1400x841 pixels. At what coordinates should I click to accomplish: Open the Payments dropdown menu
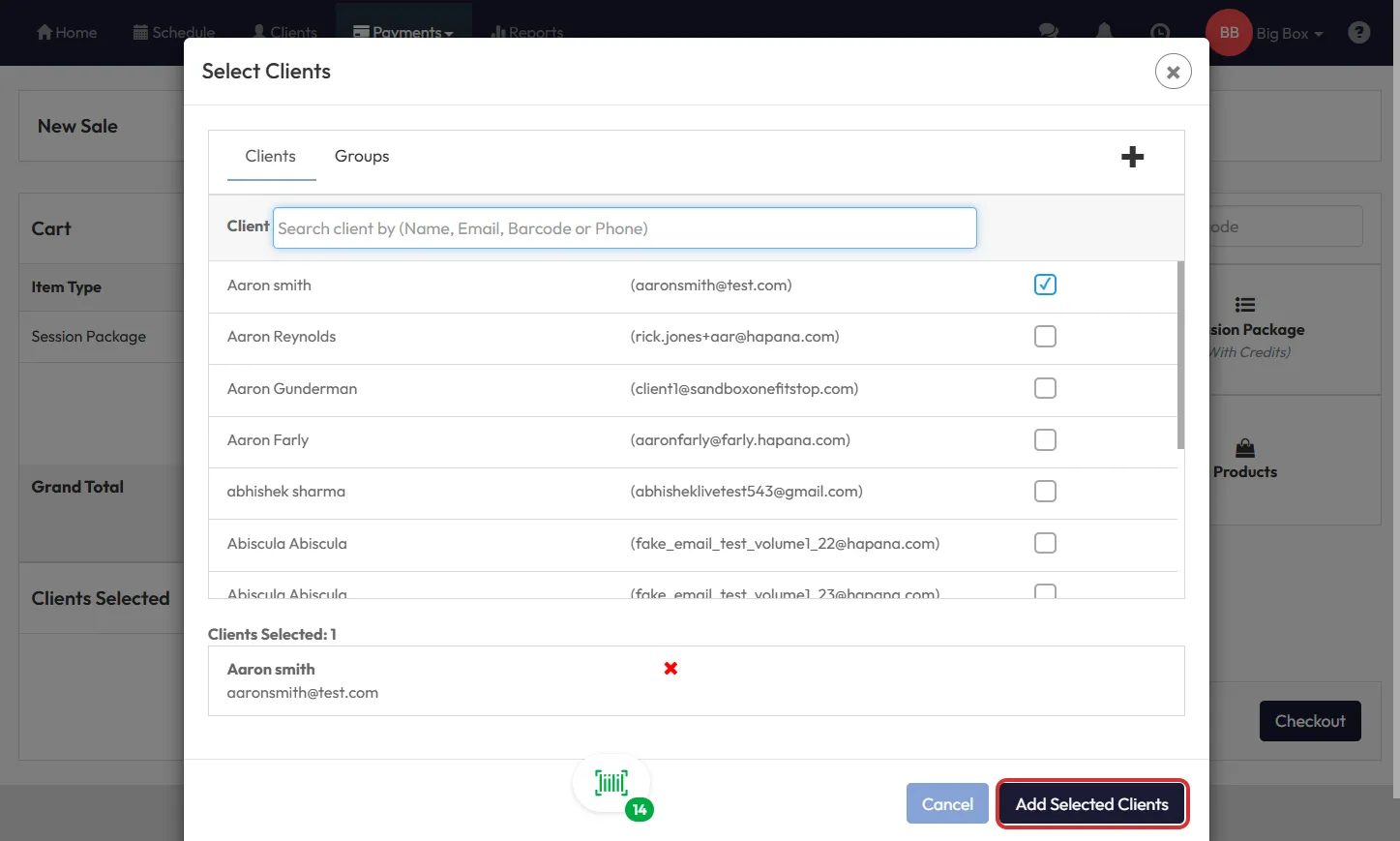pyautogui.click(x=403, y=32)
